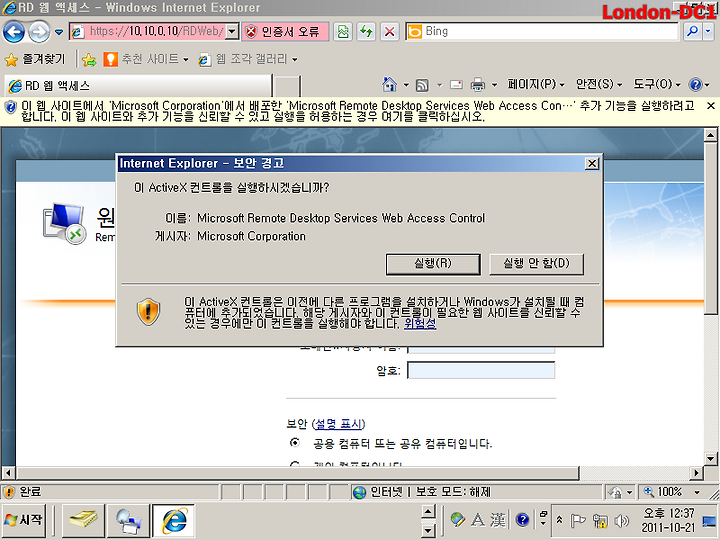Click the language bar help icon
The height and width of the screenshot is (540, 720).
tap(523, 520)
